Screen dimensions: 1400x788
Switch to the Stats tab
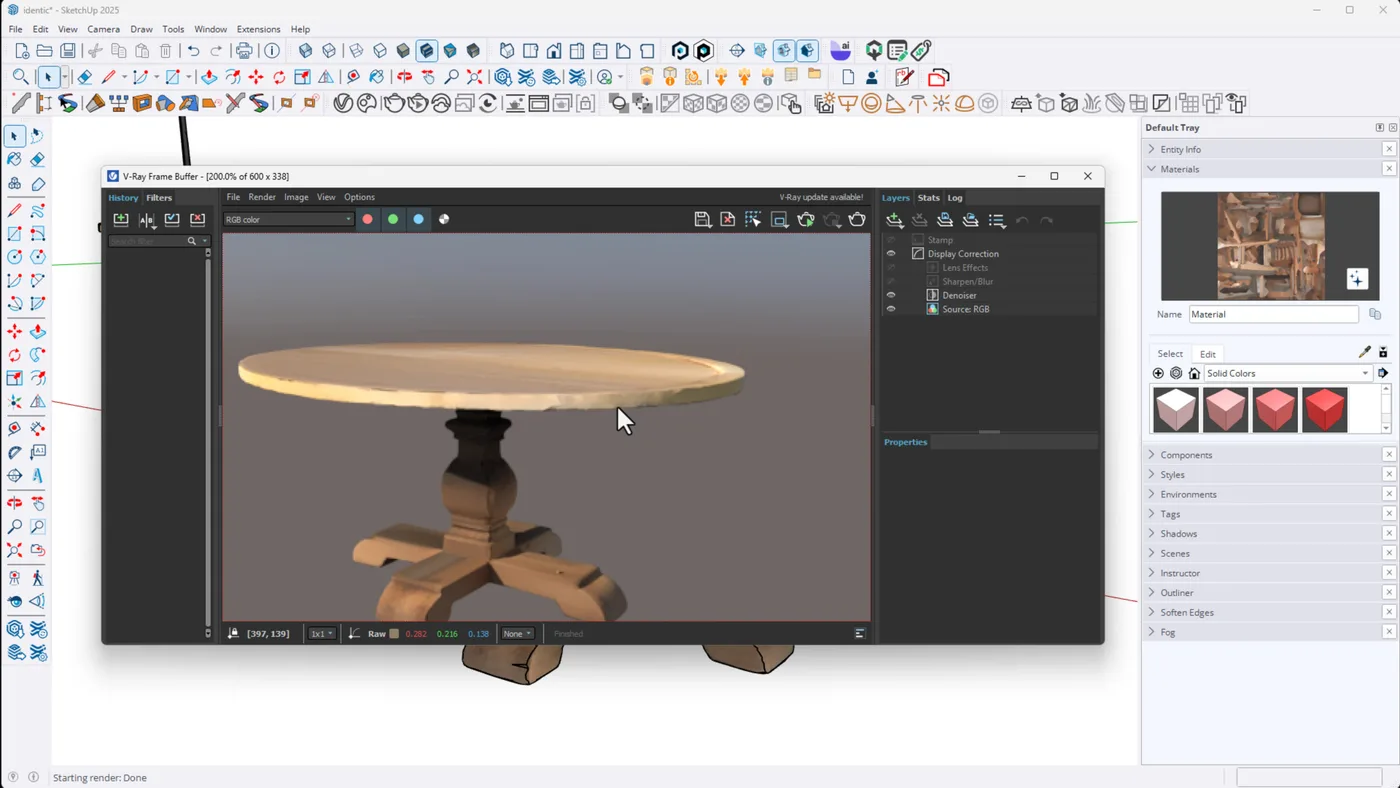(x=928, y=198)
